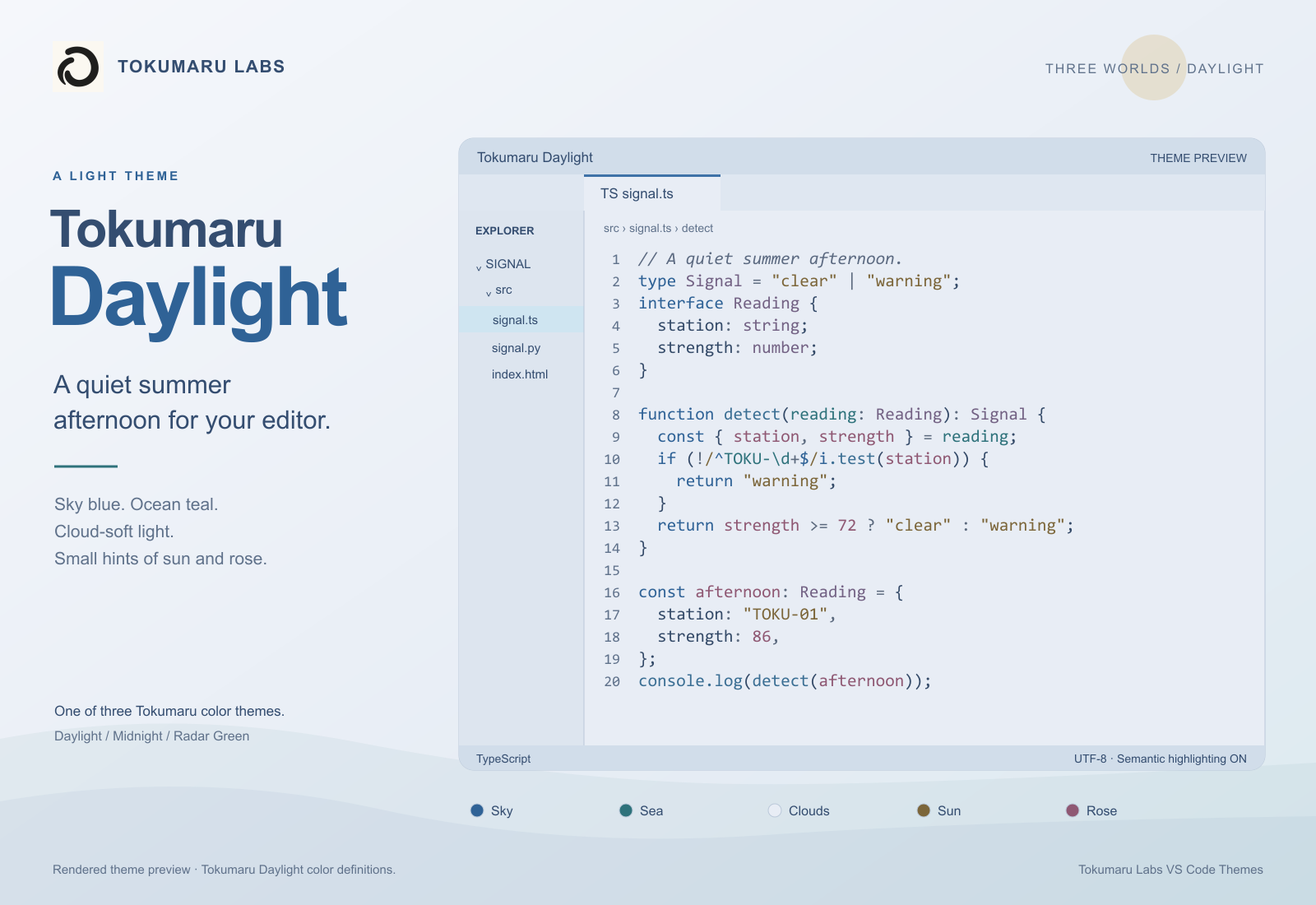
Task: Click the detect breadcrumb segment
Action: click(697, 229)
